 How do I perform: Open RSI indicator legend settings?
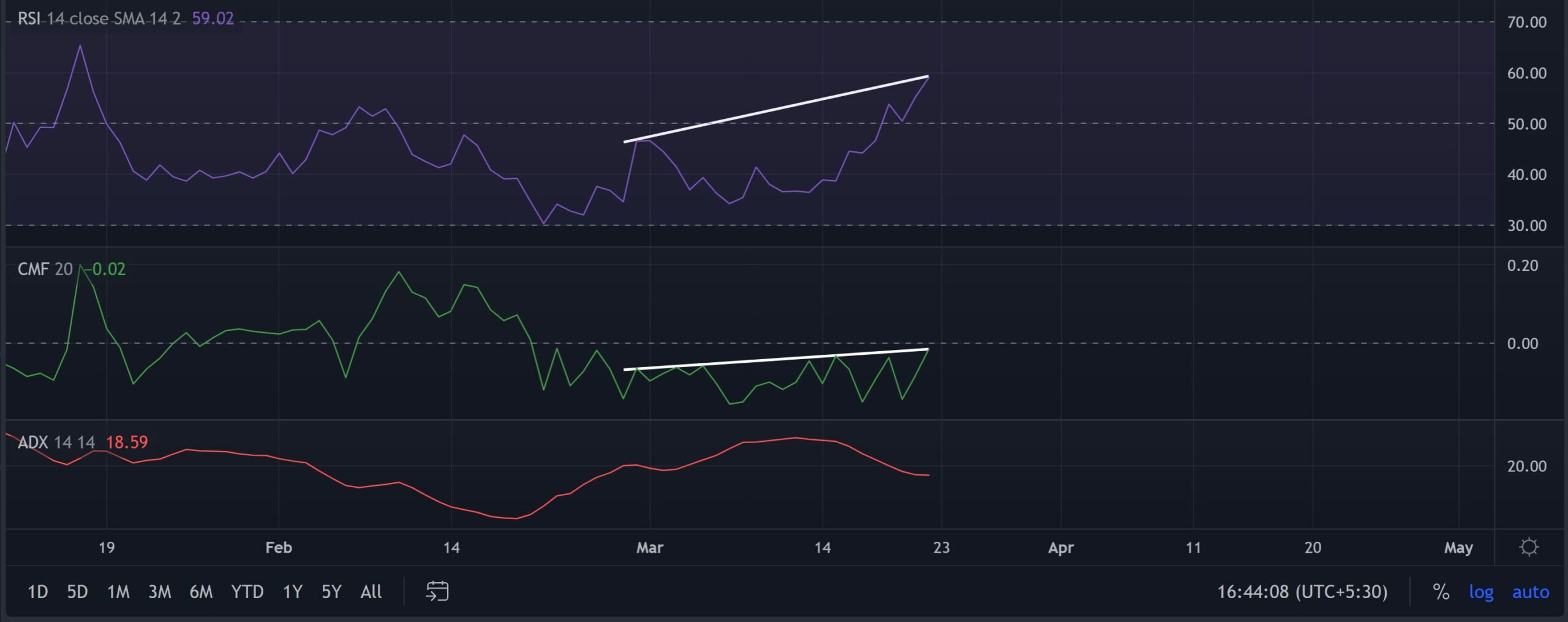click(x=99, y=18)
